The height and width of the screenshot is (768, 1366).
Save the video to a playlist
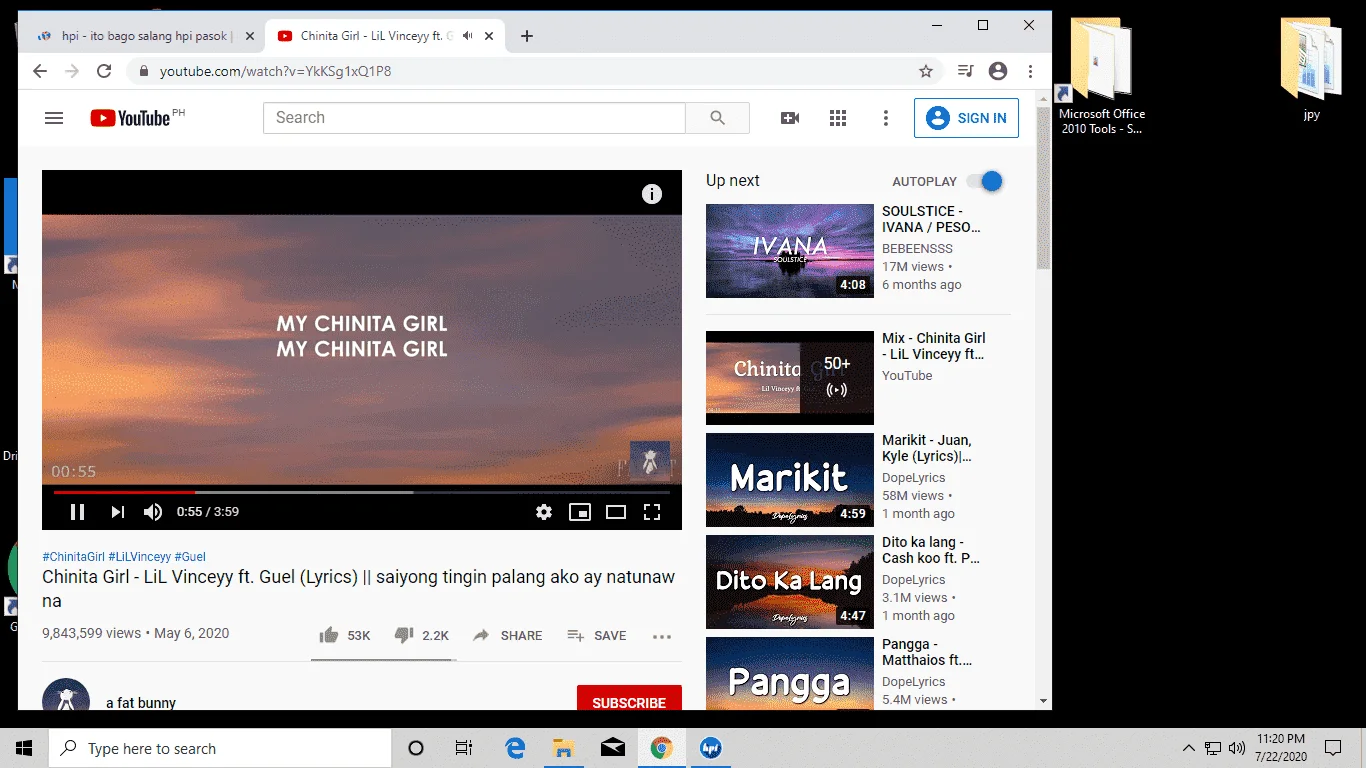pos(597,636)
